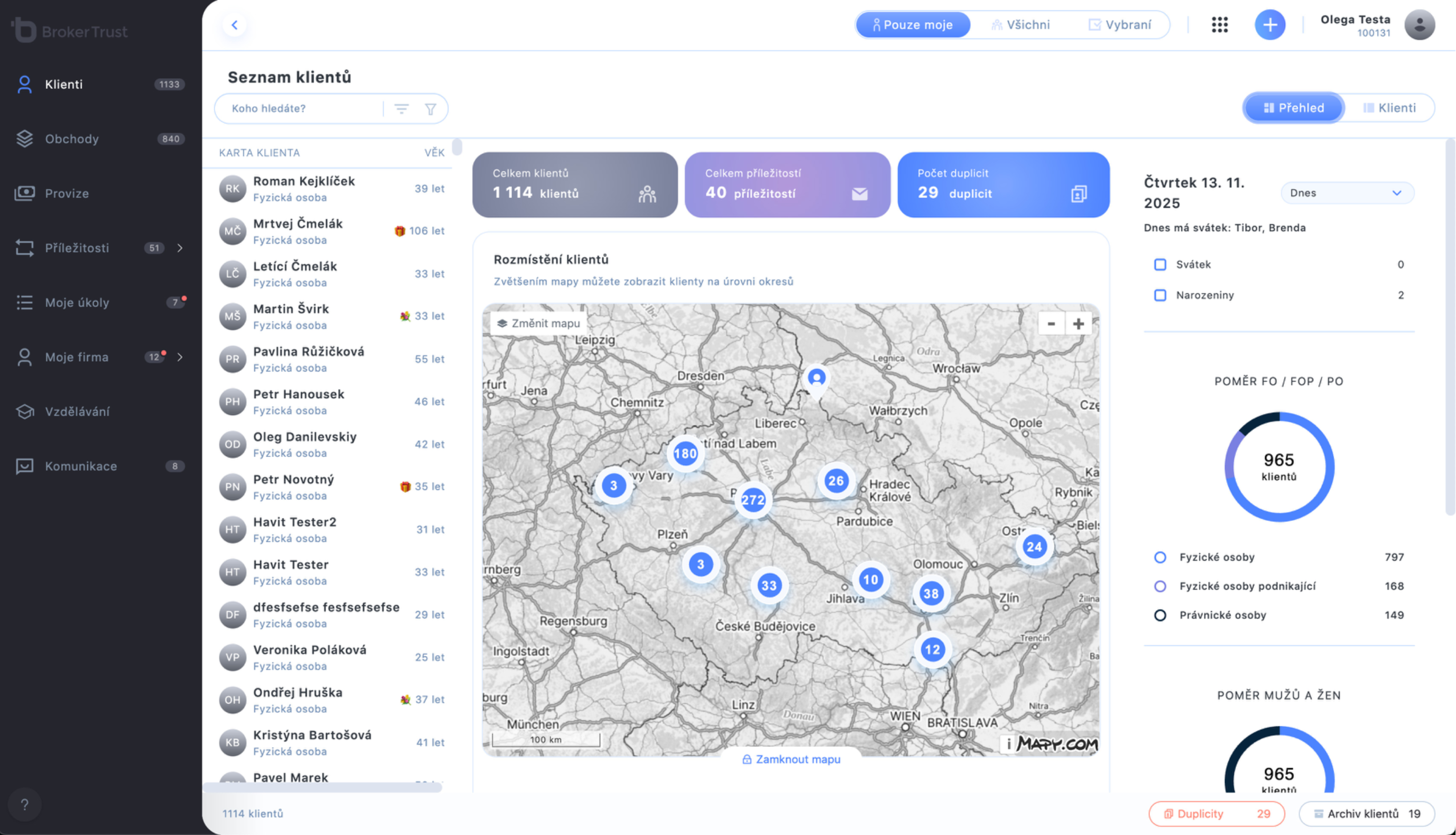Click the user avatar for Olega Testa

pos(1419,25)
